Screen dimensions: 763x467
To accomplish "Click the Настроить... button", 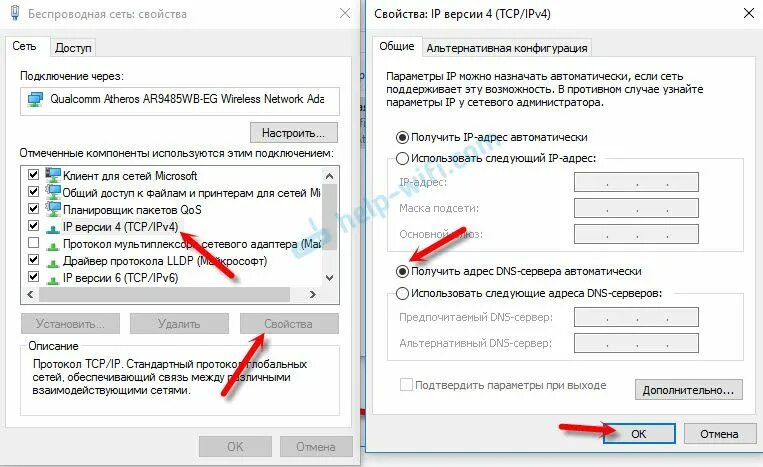I will click(293, 132).
